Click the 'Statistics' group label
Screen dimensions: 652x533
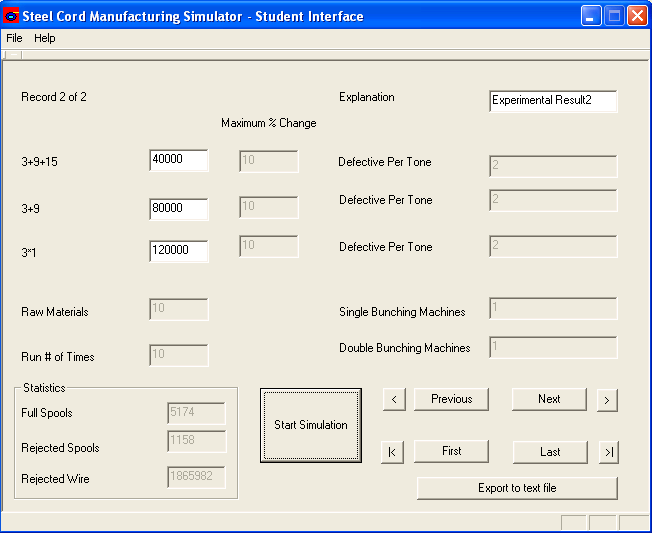pyautogui.click(x=44, y=388)
